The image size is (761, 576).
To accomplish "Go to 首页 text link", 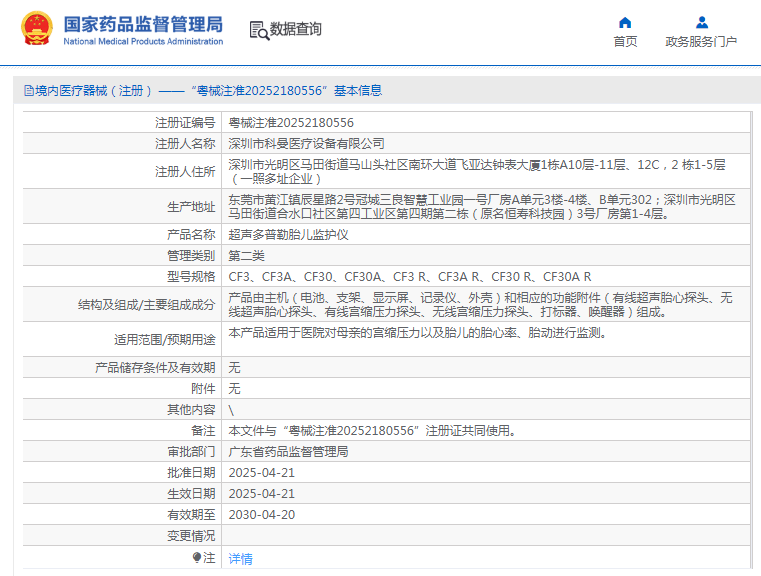I will click(625, 42).
